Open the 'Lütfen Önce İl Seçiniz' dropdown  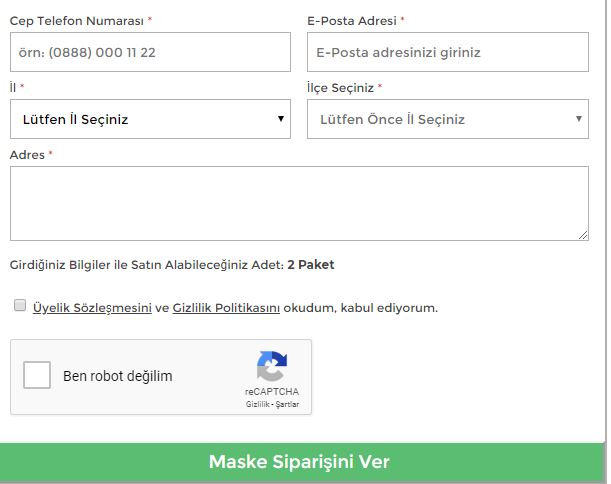[447, 119]
